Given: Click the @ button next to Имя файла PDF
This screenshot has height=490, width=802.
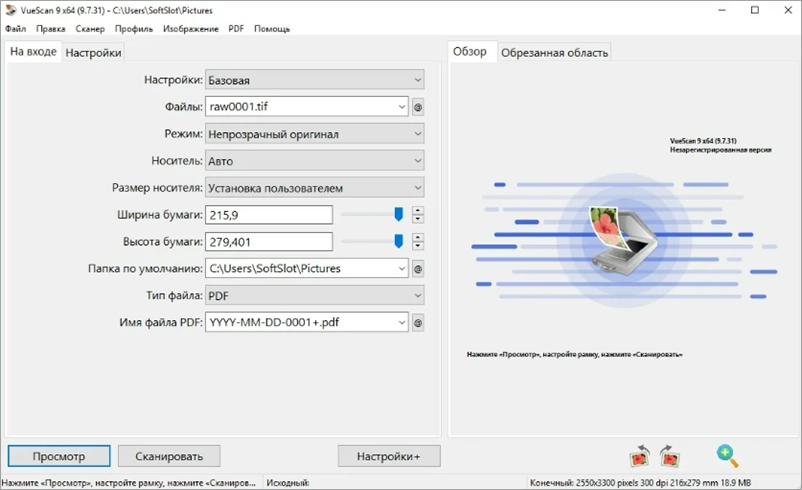Looking at the screenshot, I should [x=418, y=323].
